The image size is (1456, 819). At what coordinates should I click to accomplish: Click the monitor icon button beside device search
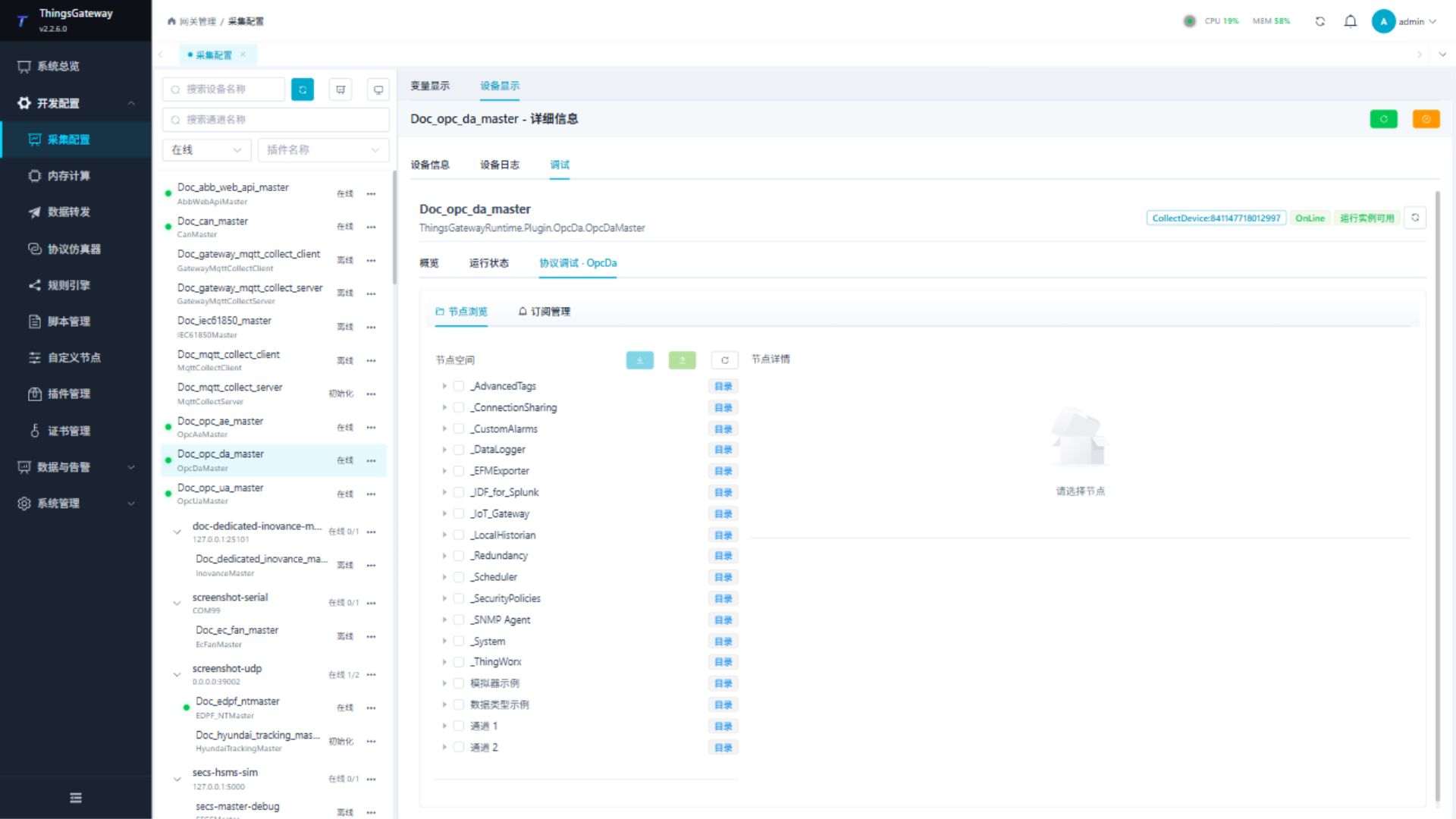click(378, 89)
